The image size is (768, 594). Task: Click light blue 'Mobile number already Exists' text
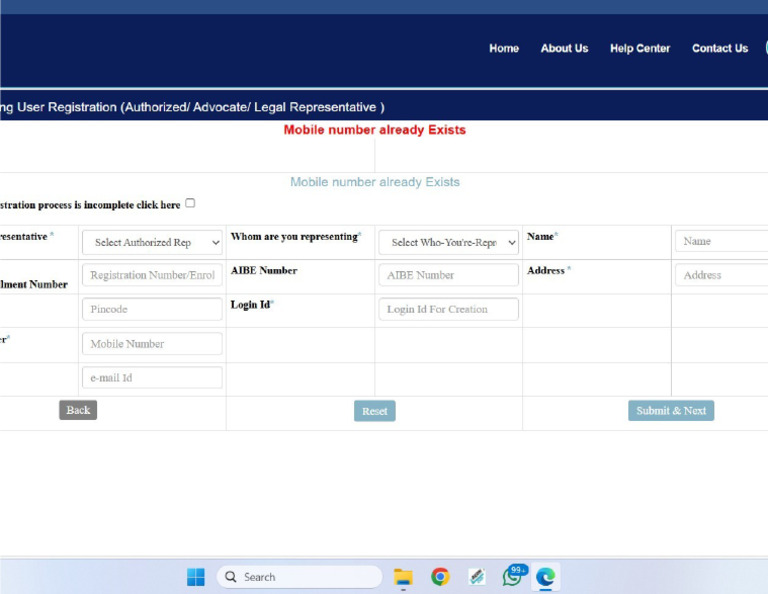point(375,182)
